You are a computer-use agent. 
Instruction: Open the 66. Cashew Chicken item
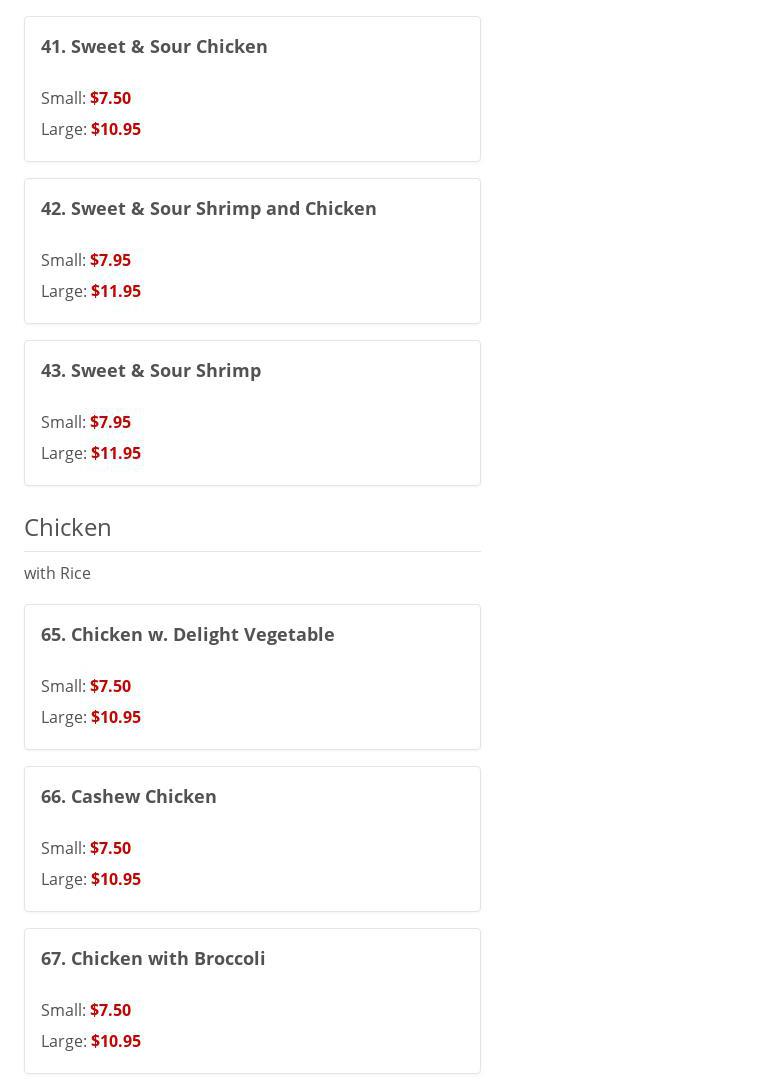coord(128,796)
